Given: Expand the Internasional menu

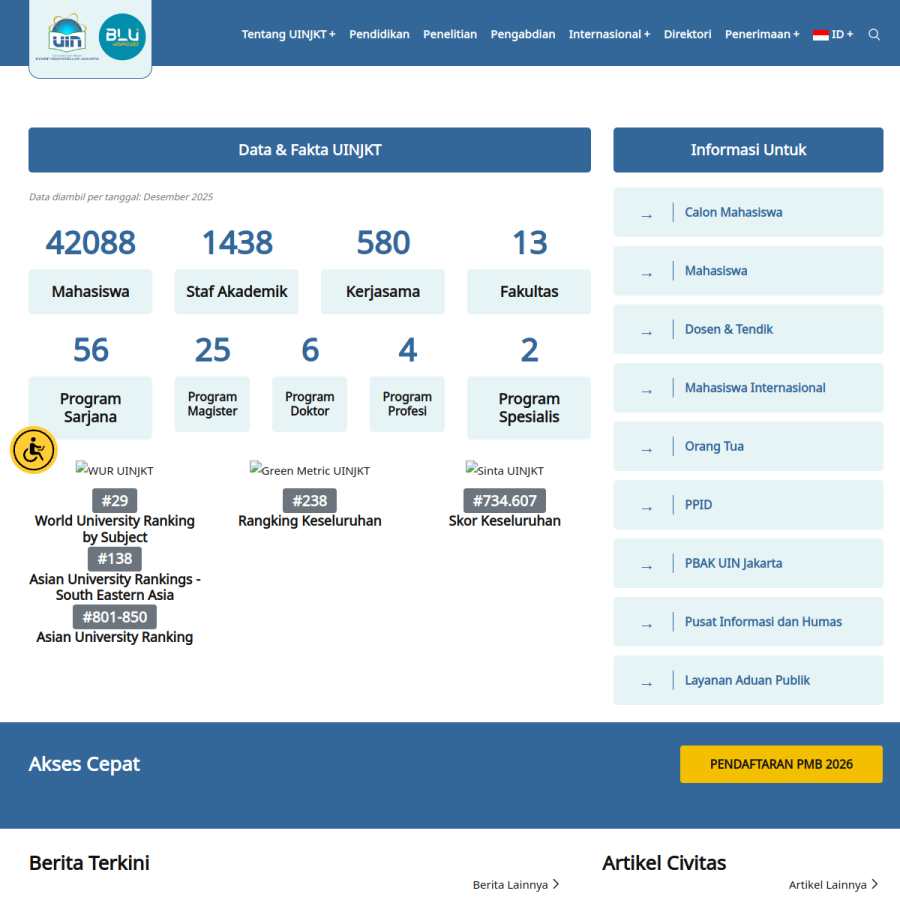Looking at the screenshot, I should click(x=609, y=34).
